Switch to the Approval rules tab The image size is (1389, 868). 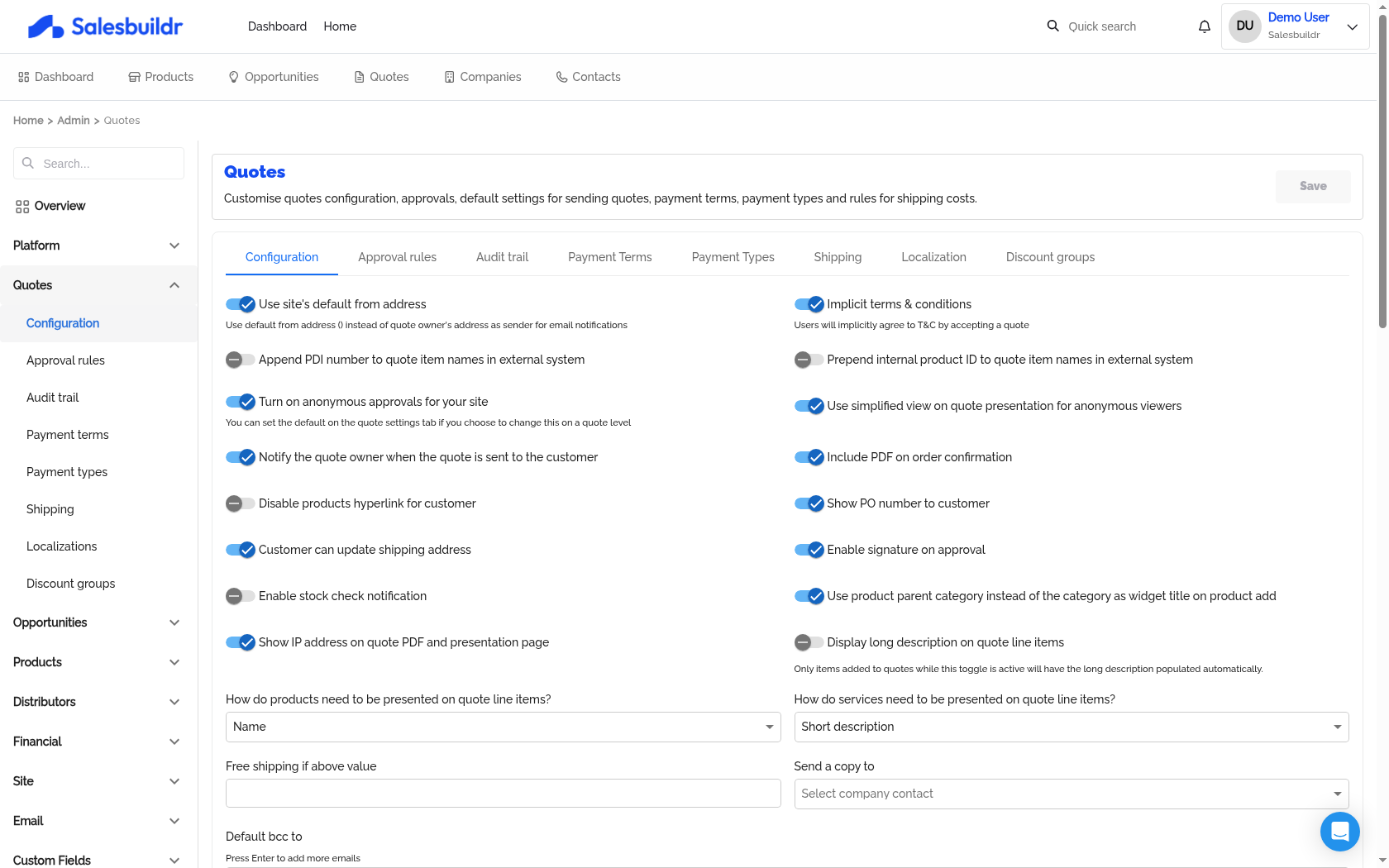(x=397, y=257)
